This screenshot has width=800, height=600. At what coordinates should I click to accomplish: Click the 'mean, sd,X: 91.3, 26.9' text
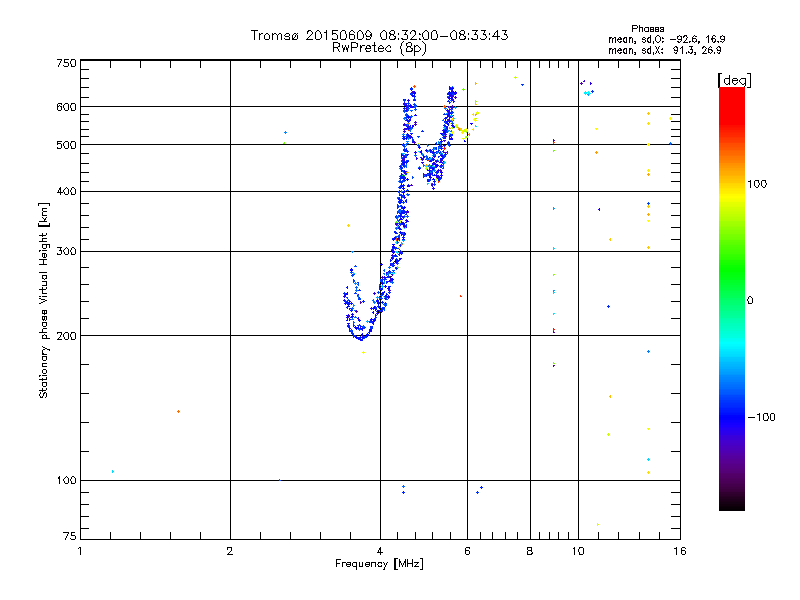click(x=664, y=51)
